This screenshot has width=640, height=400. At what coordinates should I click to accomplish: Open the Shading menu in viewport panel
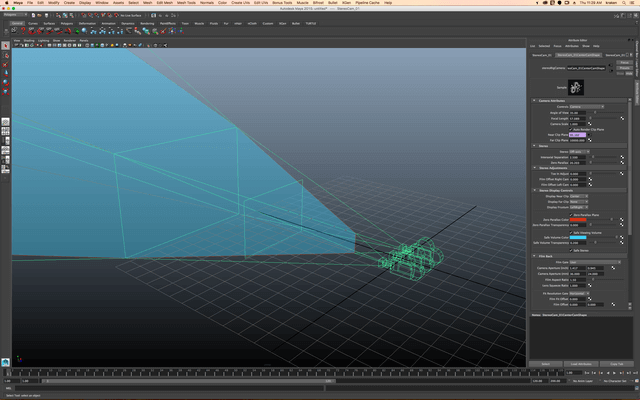[x=29, y=40]
